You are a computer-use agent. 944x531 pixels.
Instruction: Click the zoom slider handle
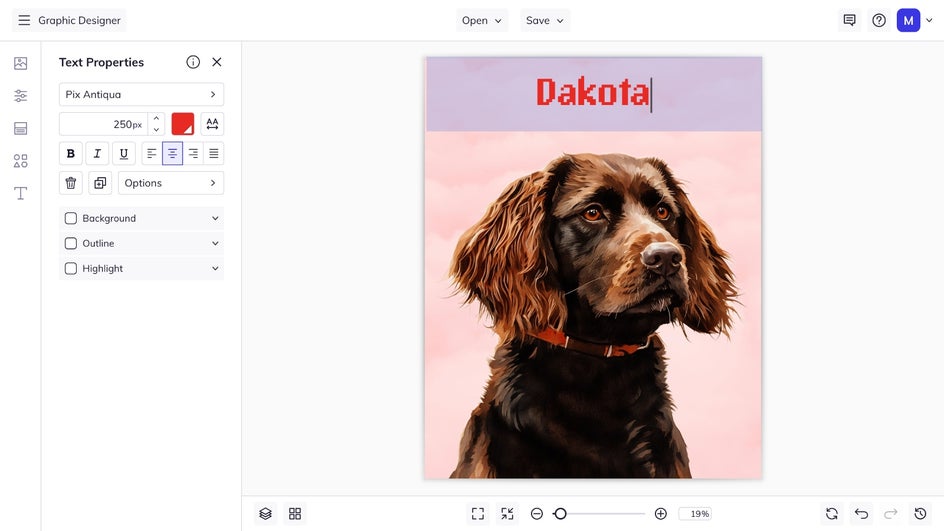560,514
